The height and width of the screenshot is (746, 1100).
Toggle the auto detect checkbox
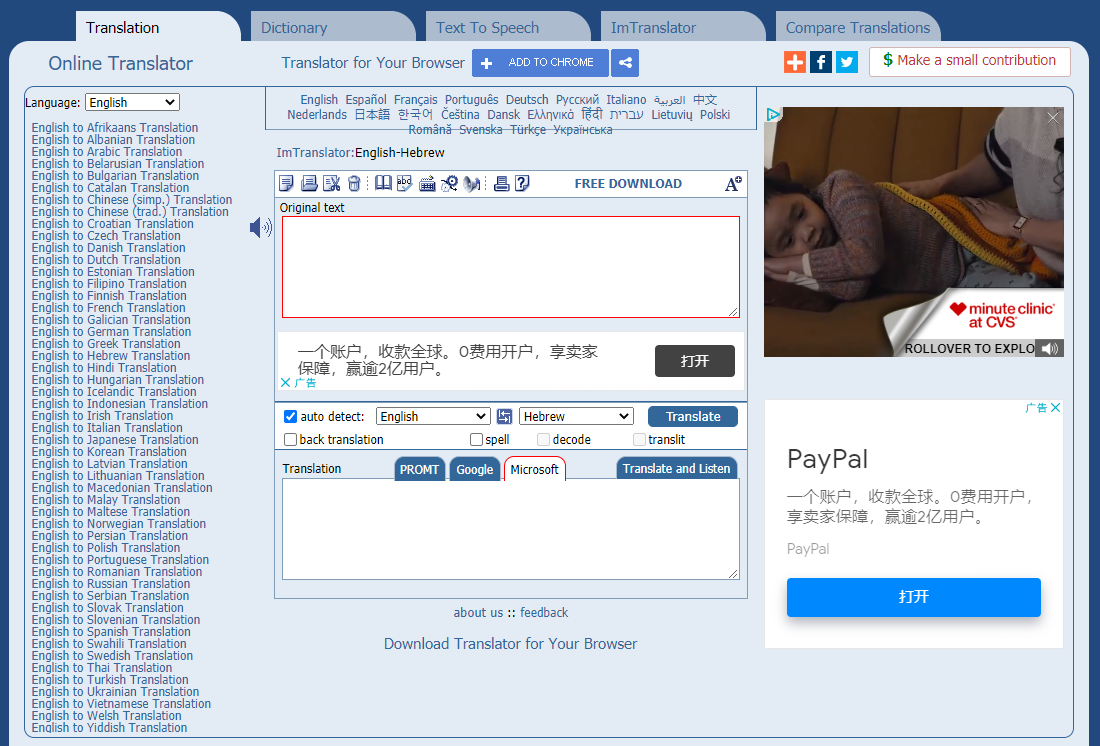pos(290,416)
